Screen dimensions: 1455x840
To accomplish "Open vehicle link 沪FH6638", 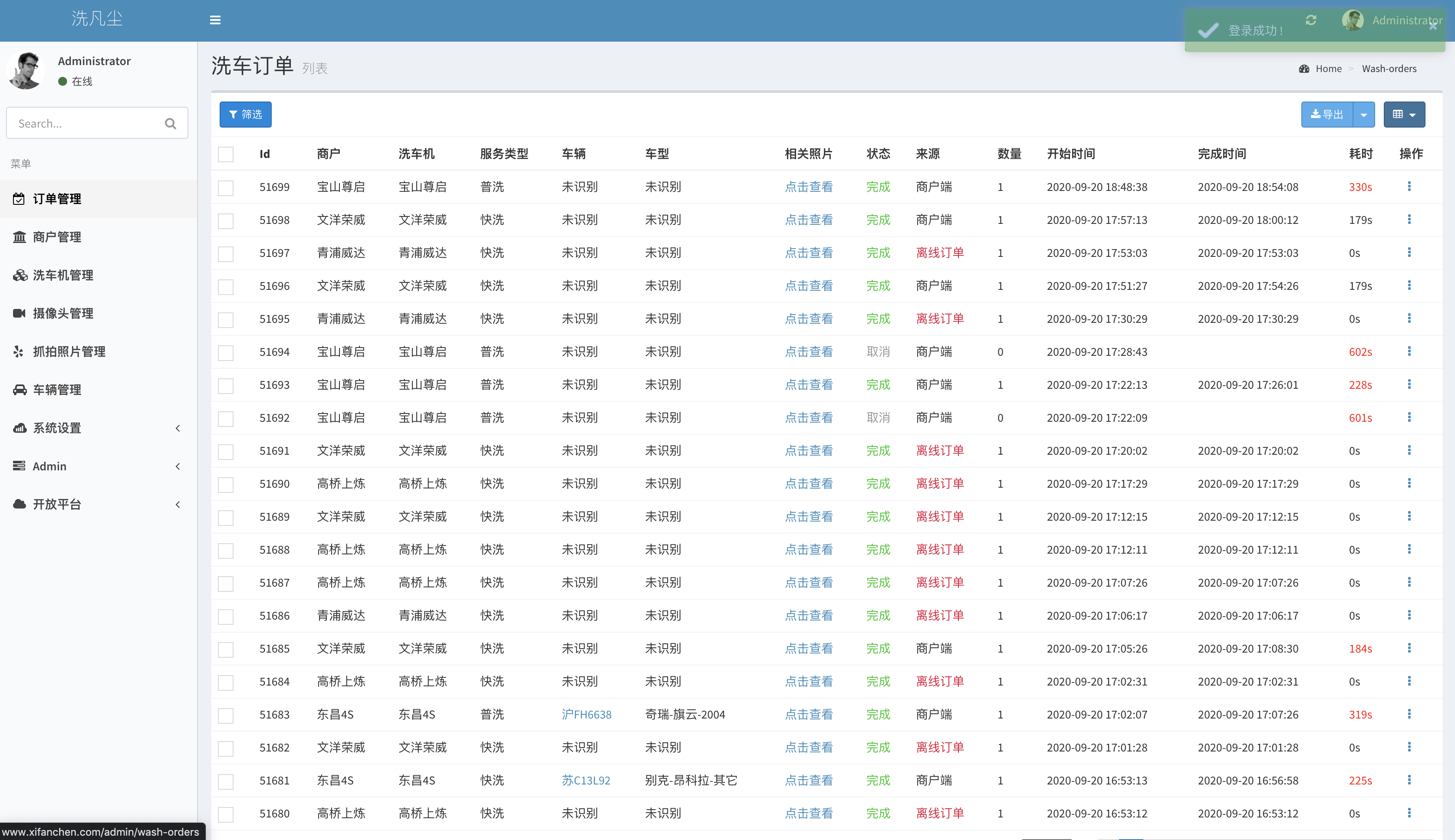I will tap(586, 714).
